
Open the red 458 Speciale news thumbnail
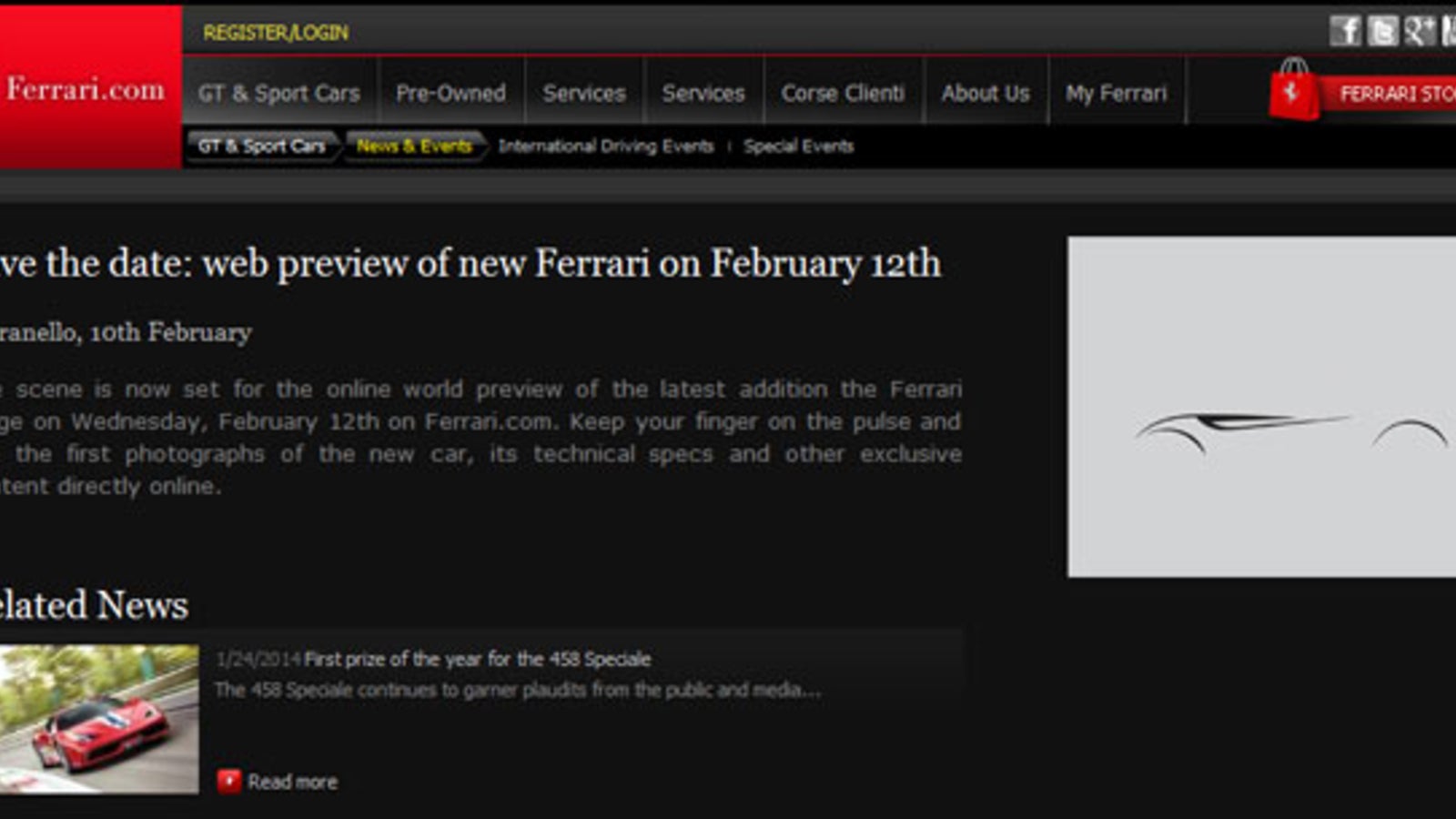[x=99, y=719]
